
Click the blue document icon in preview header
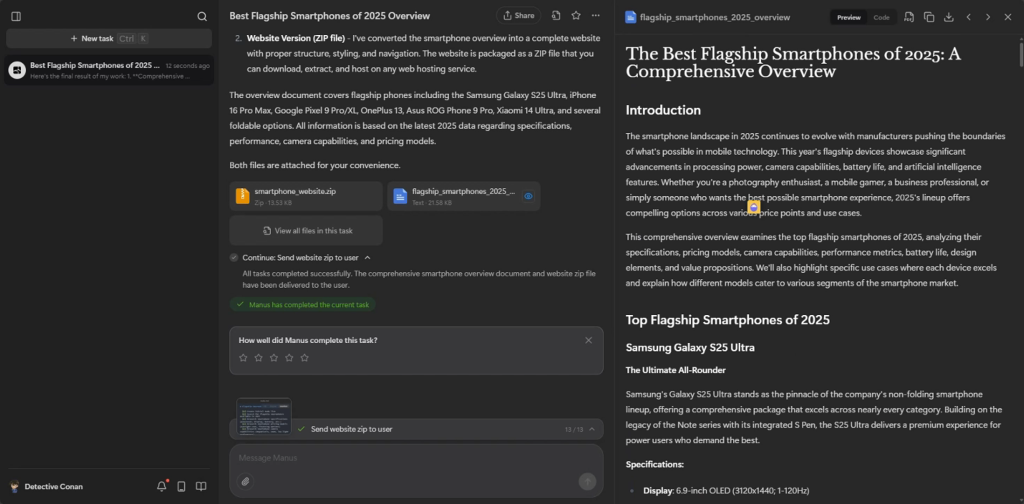pos(630,17)
